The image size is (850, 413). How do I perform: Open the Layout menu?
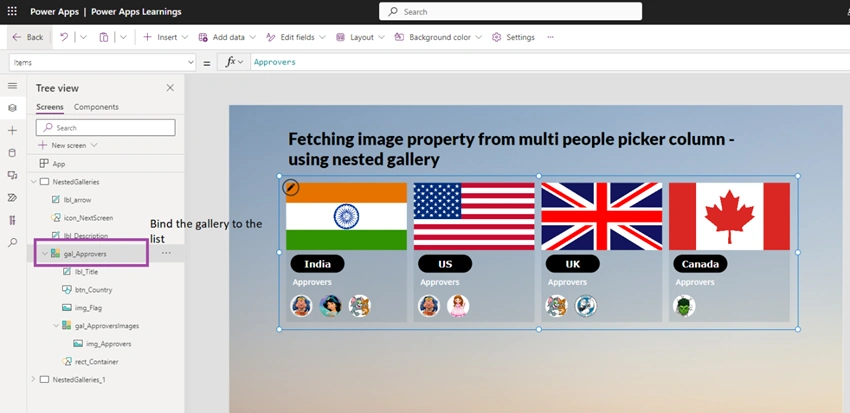coord(360,37)
